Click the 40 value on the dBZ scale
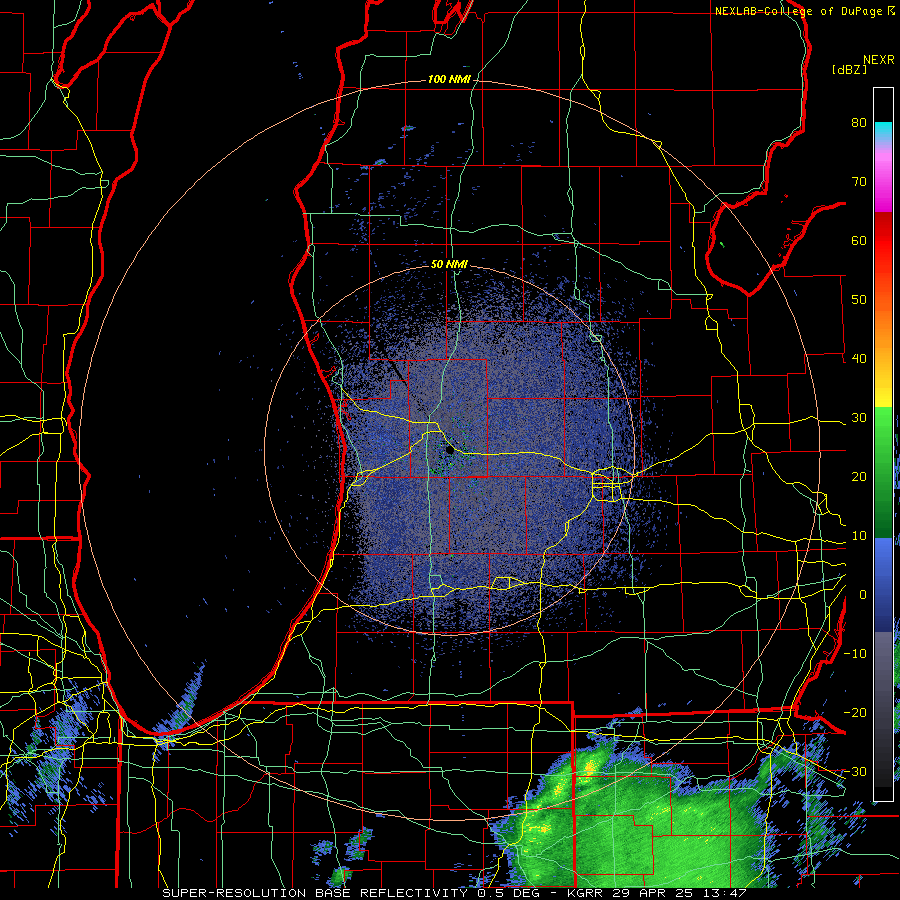The height and width of the screenshot is (900, 900). 859,358
